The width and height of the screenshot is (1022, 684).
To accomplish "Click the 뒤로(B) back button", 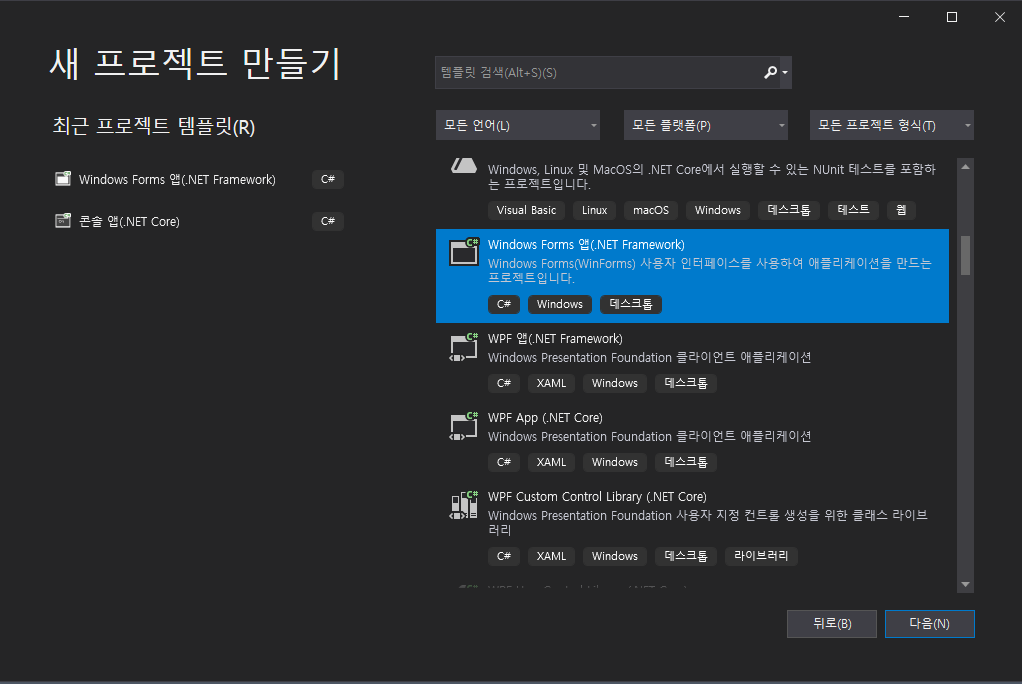I will pos(832,623).
